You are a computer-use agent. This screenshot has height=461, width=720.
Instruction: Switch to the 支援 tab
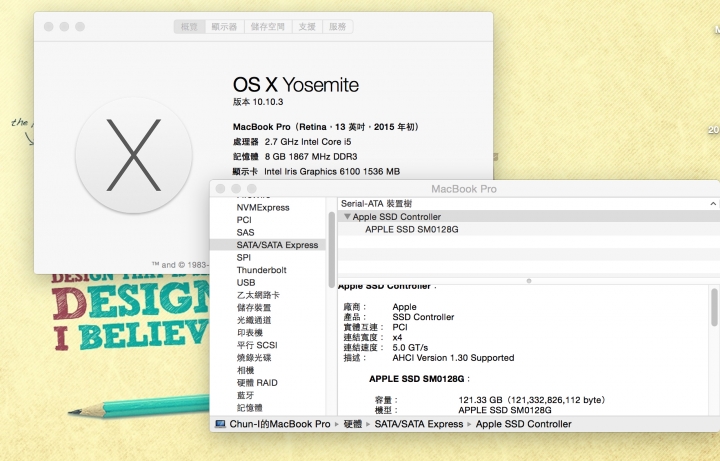[x=307, y=27]
